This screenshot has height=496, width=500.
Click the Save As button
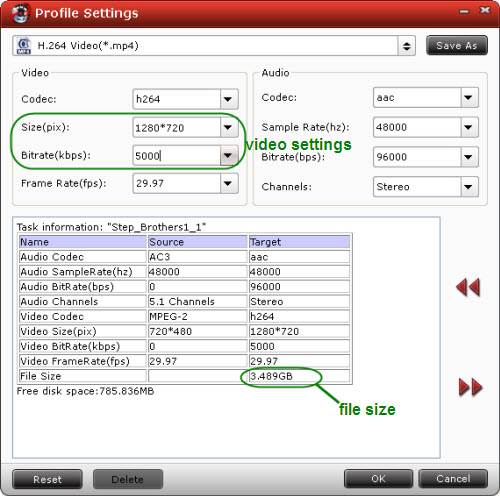(457, 45)
